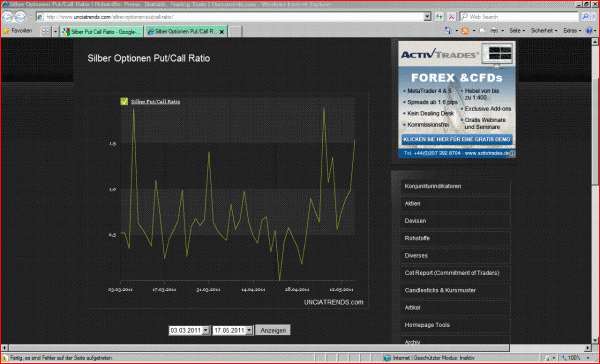Uncheck the Silber Put/Call Ratio series checkbox

[x=124, y=101]
